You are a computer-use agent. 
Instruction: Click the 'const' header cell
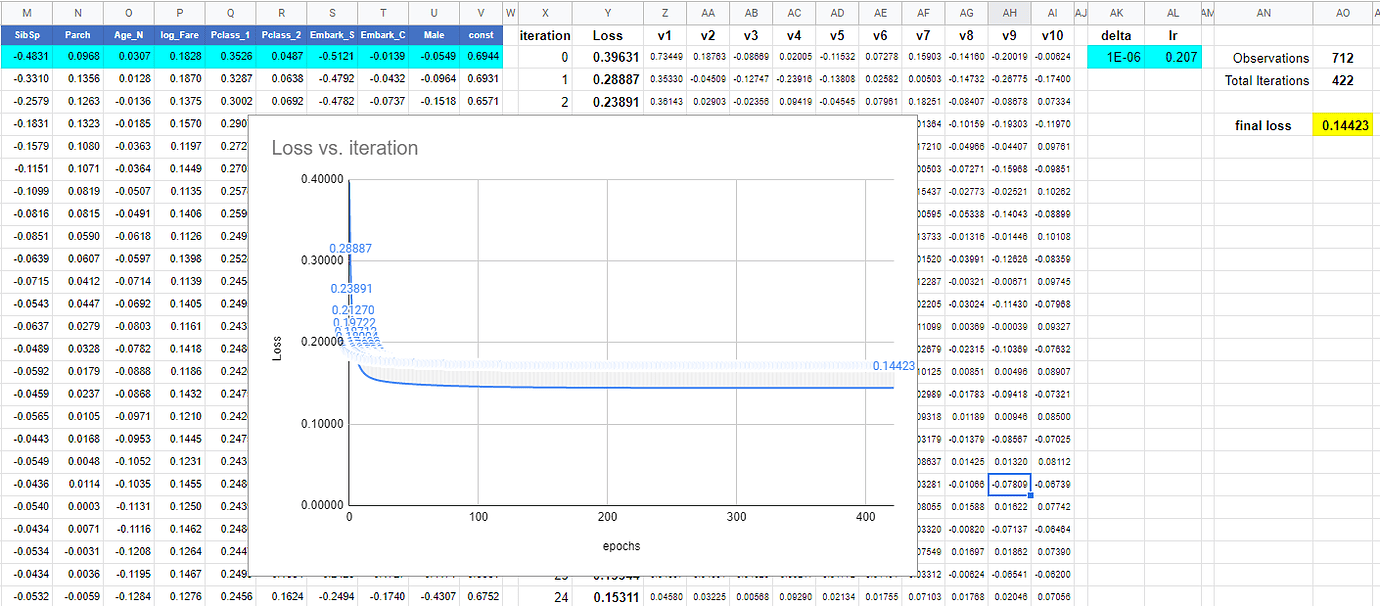(x=481, y=35)
